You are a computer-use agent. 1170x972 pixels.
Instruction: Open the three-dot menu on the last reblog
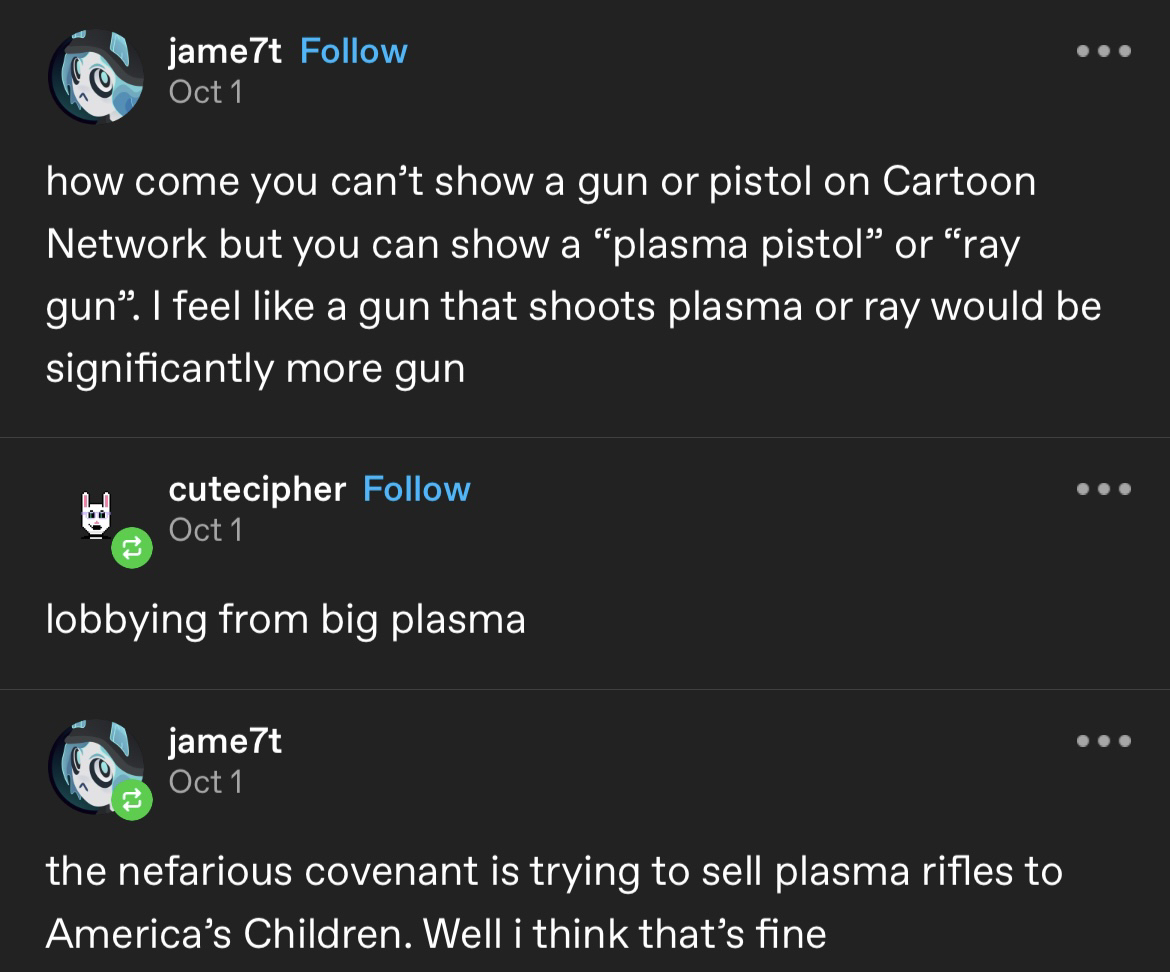pos(1104,741)
